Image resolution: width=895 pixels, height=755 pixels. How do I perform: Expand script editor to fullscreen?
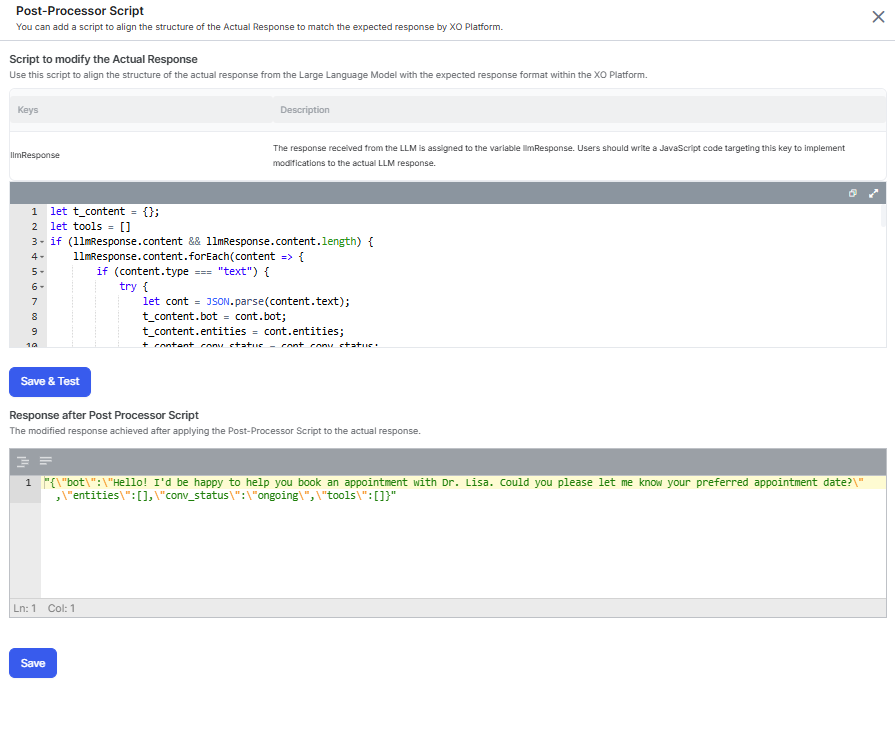pos(873,193)
